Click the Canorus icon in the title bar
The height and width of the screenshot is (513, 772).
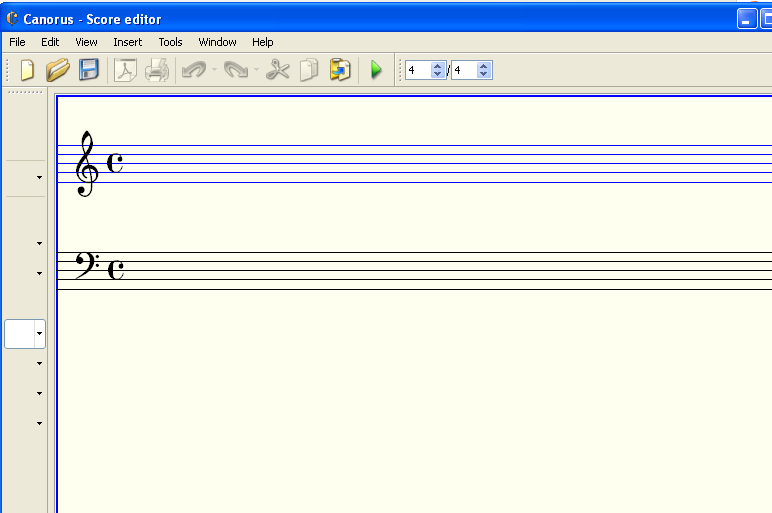(x=12, y=19)
